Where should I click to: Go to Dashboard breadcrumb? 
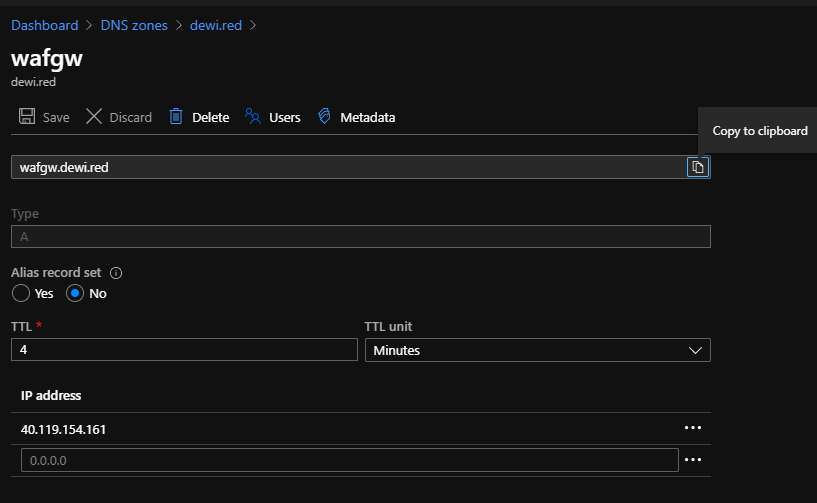click(x=44, y=24)
